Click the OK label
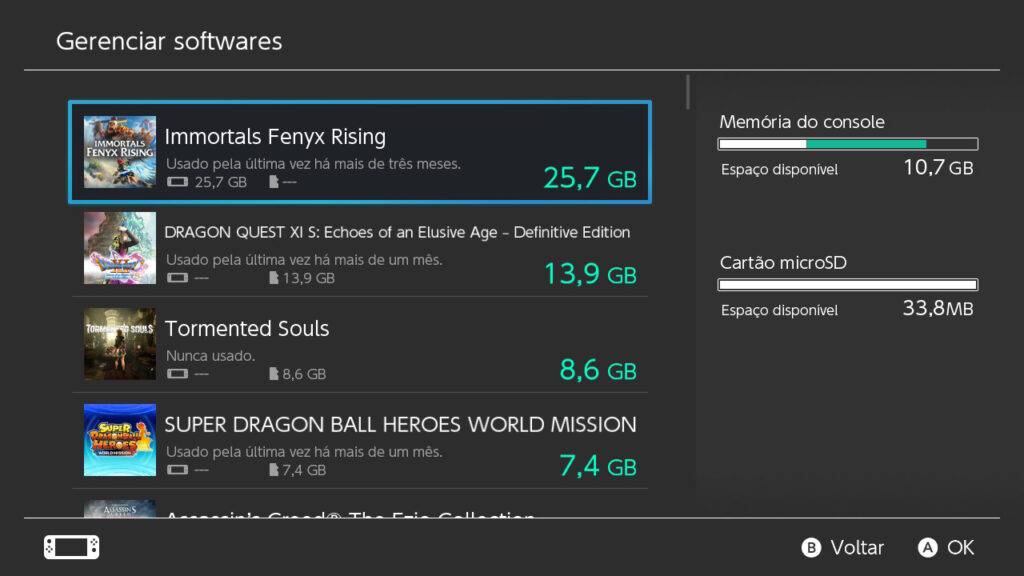1024x576 pixels. 961,548
